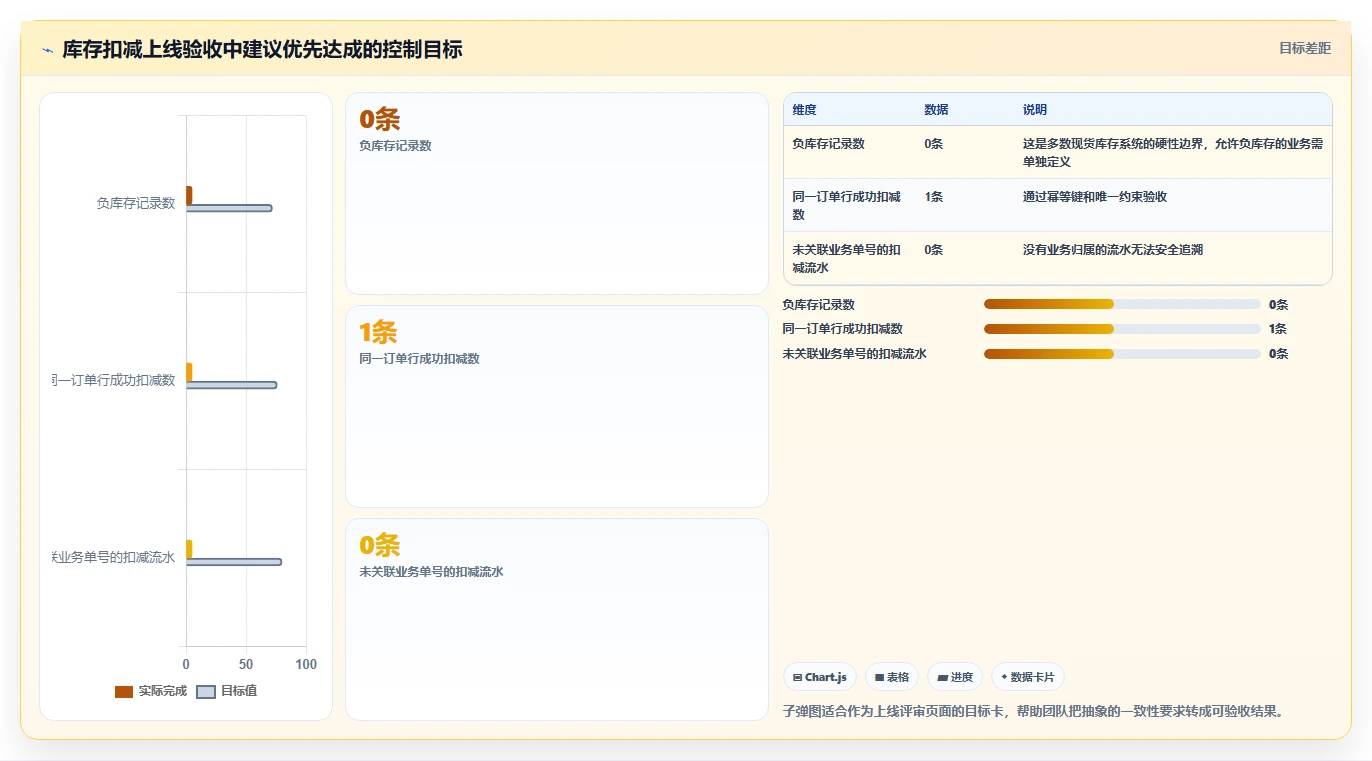Select the 未关联业务单号的扣减流水 table cell
Viewport: 1372px width, 761px height.
coord(847,259)
